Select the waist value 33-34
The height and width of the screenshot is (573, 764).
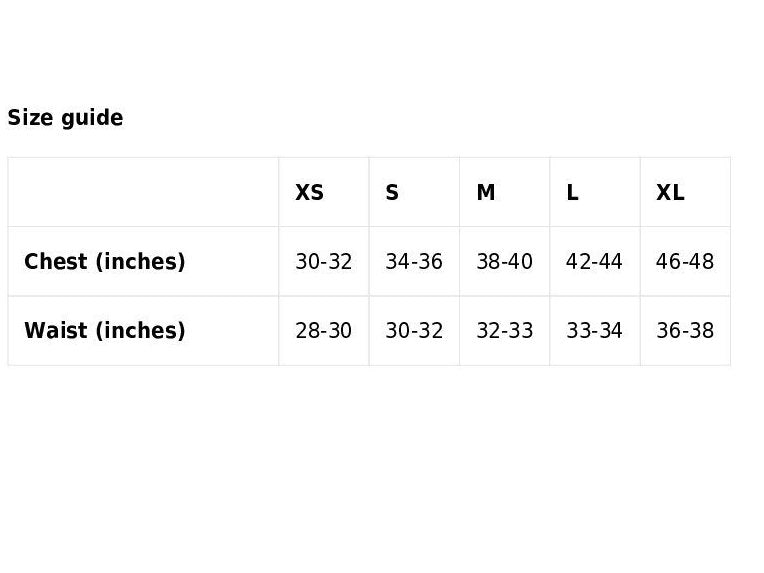[x=594, y=331]
